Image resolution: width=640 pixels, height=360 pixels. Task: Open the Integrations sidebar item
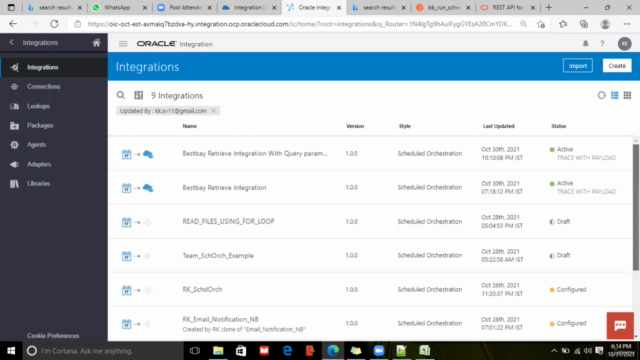coord(54,67)
